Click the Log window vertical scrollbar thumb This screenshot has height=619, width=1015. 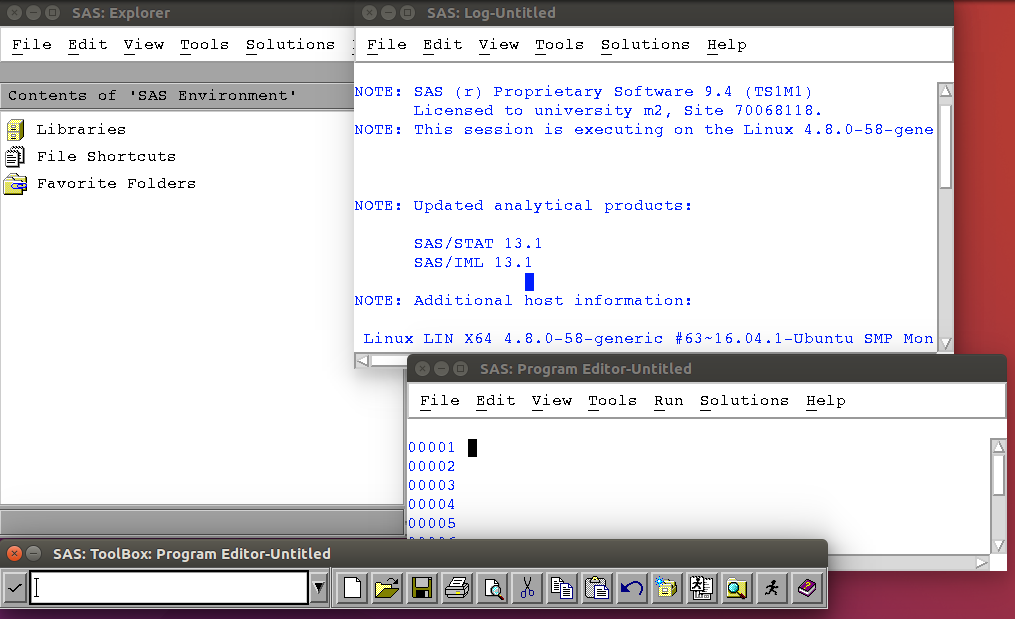pyautogui.click(x=946, y=145)
